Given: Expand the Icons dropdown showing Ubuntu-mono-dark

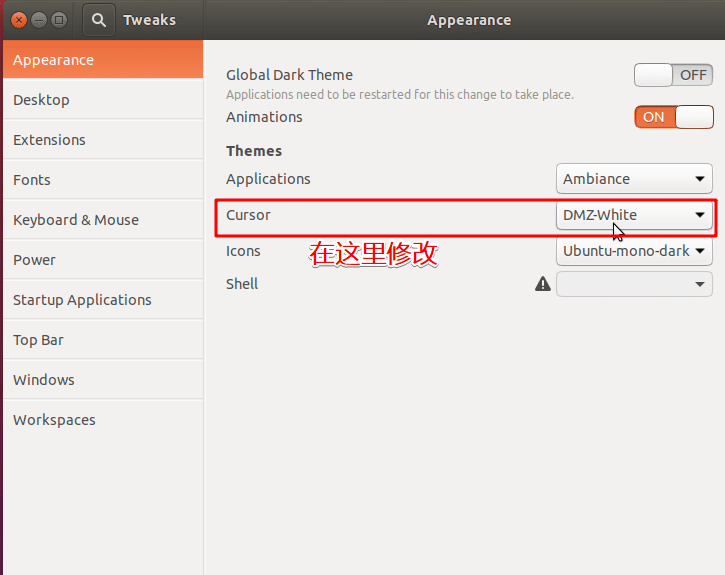Looking at the screenshot, I should coord(634,251).
